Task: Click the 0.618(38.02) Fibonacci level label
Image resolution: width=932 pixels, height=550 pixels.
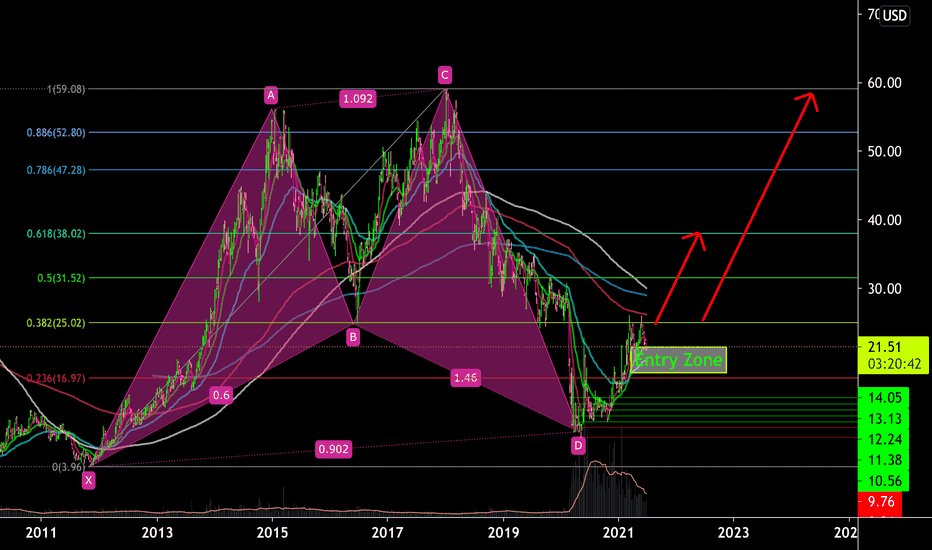Action: (56, 234)
